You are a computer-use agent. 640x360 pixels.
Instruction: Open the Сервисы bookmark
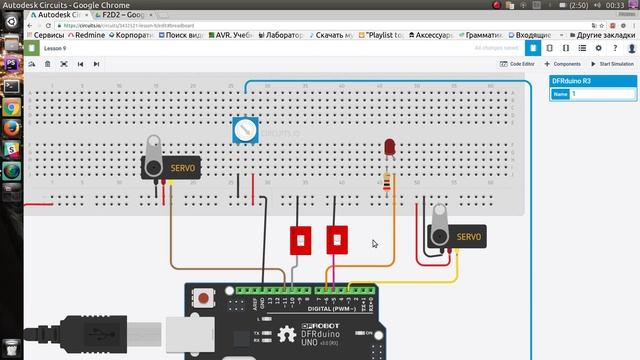(x=45, y=35)
